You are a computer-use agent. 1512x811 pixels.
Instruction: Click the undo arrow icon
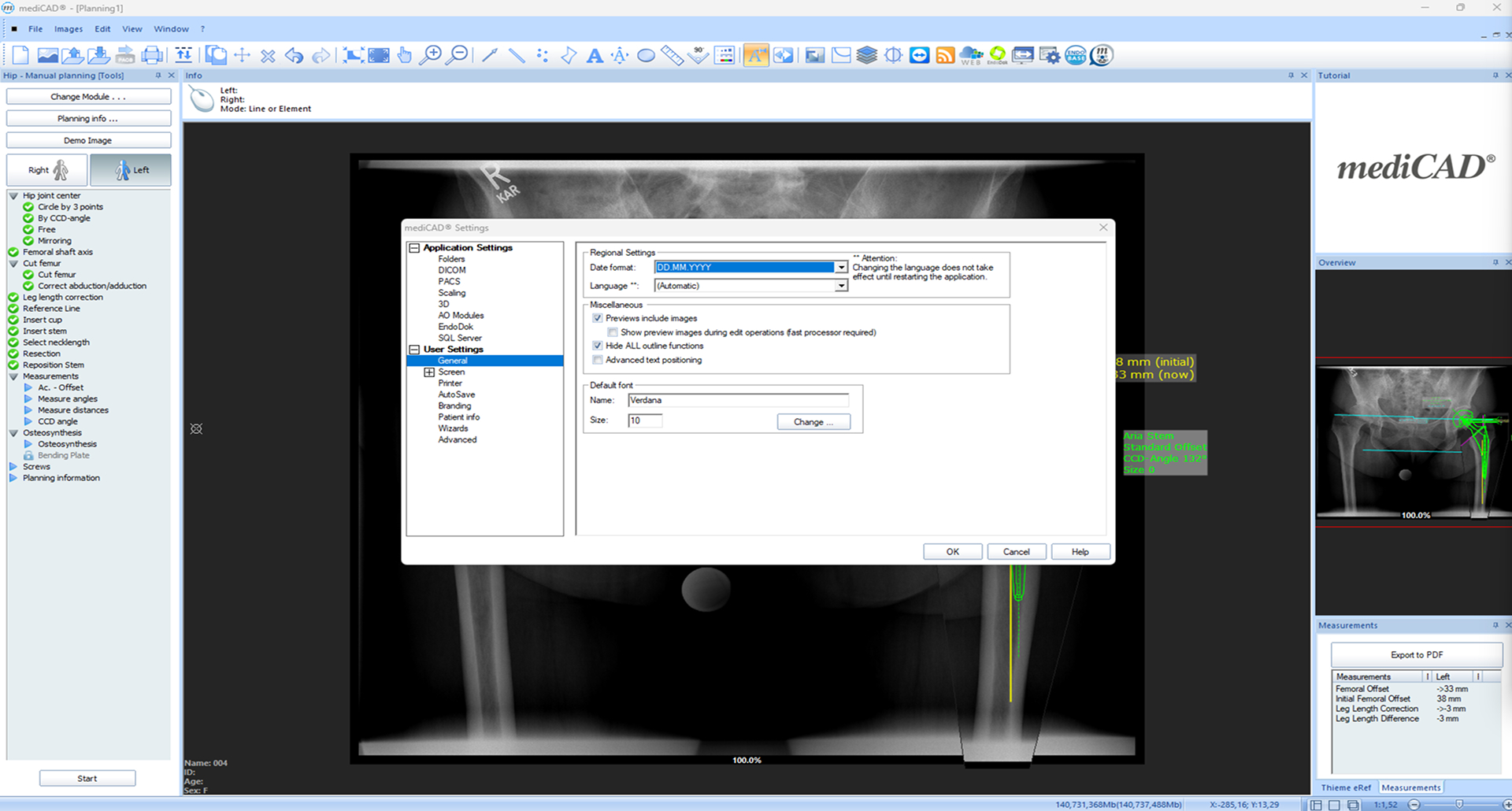pyautogui.click(x=294, y=55)
